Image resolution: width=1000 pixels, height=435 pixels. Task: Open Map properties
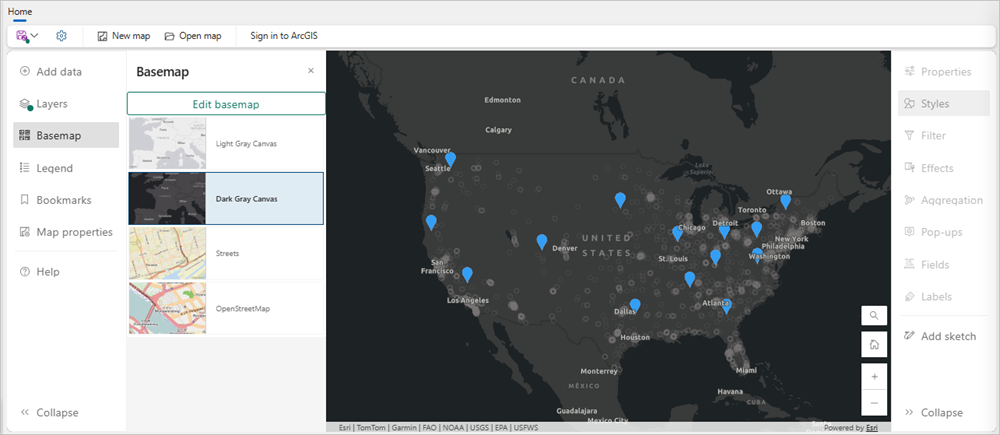tap(66, 232)
